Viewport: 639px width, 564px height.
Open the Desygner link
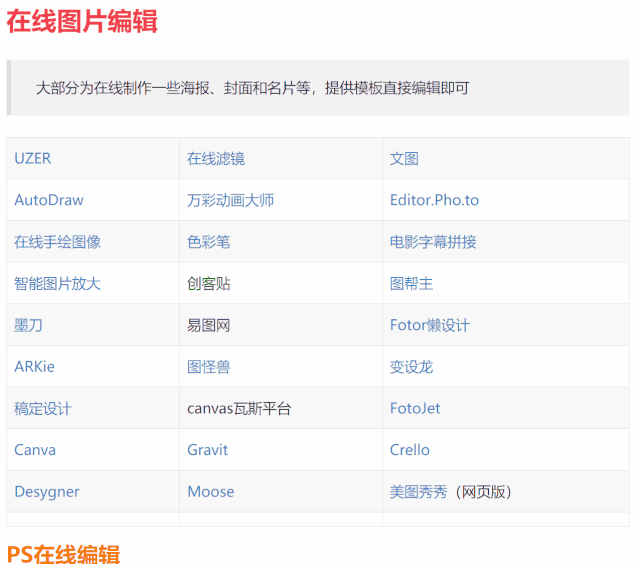pyautogui.click(x=47, y=492)
